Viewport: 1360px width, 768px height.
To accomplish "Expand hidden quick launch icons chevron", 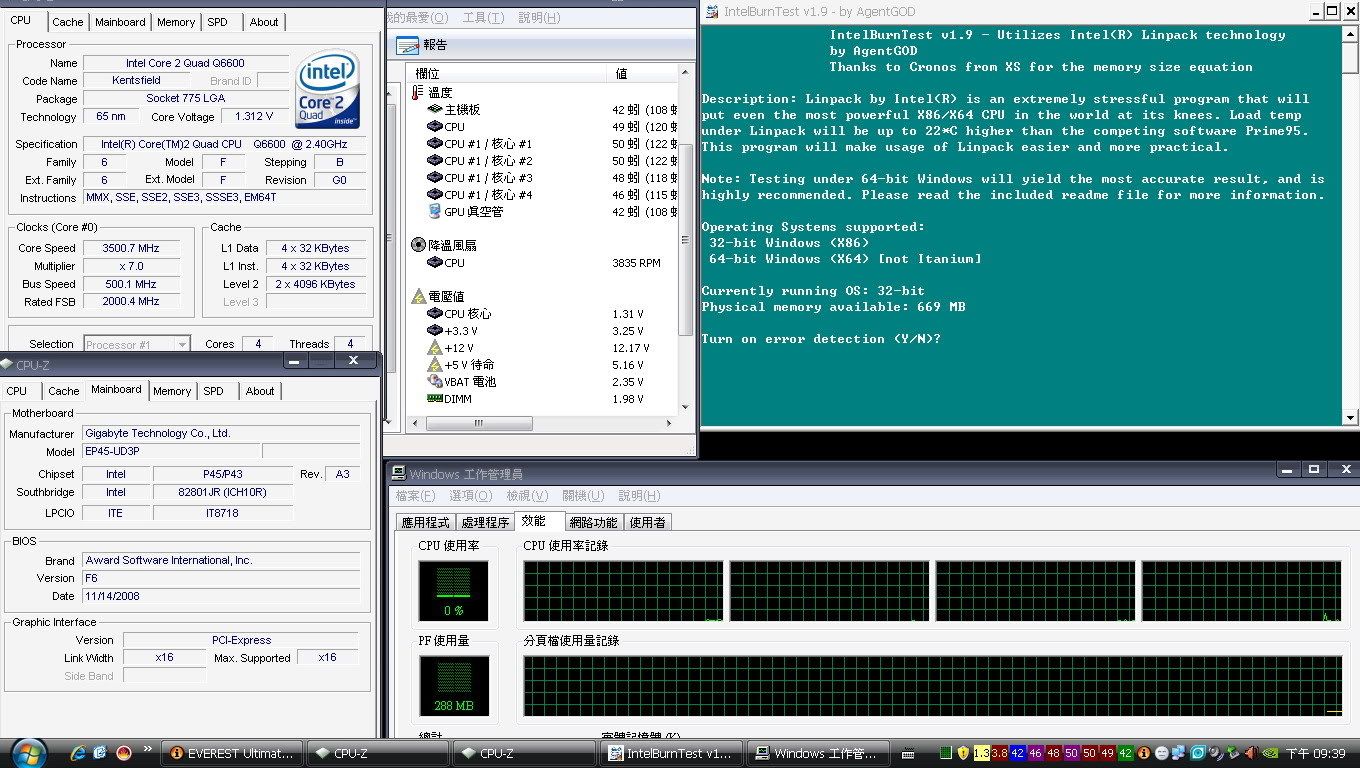I will [x=149, y=748].
